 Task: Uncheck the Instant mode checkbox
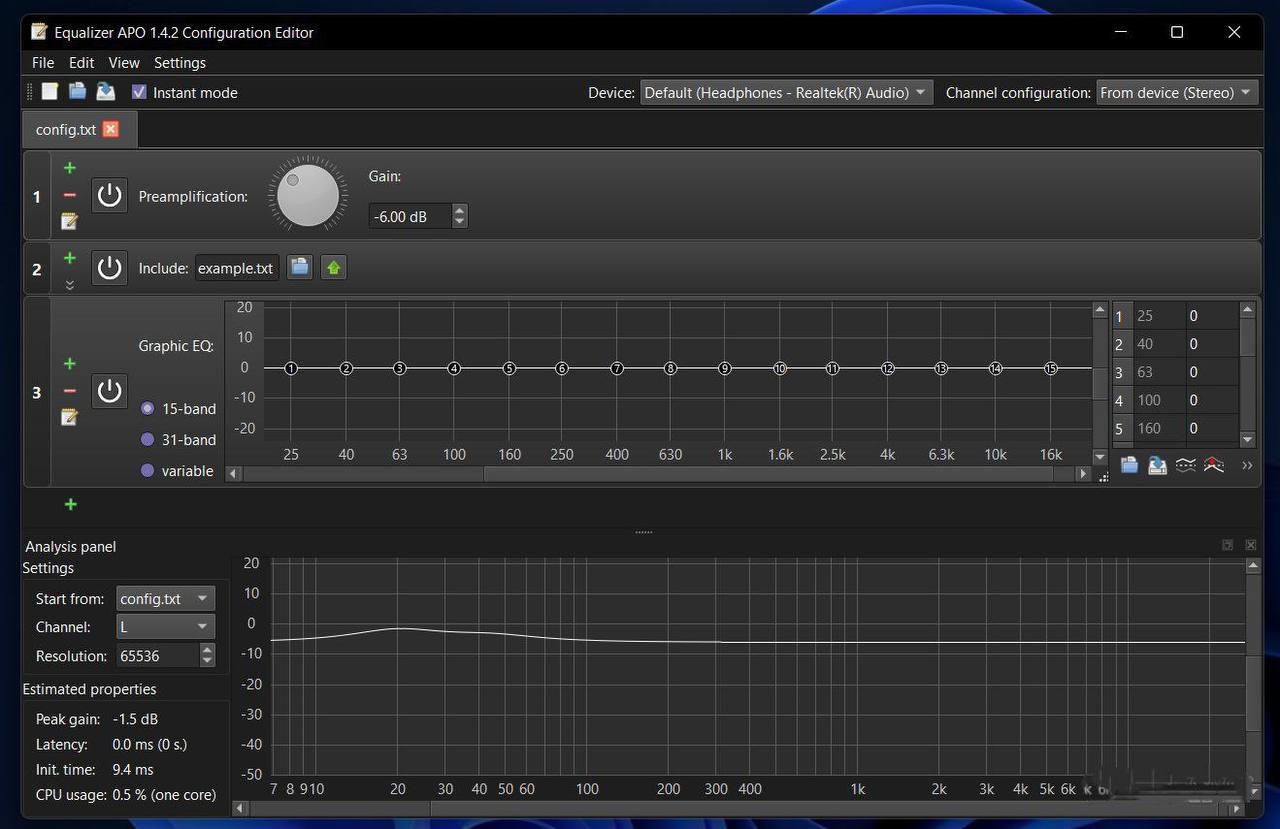139,92
